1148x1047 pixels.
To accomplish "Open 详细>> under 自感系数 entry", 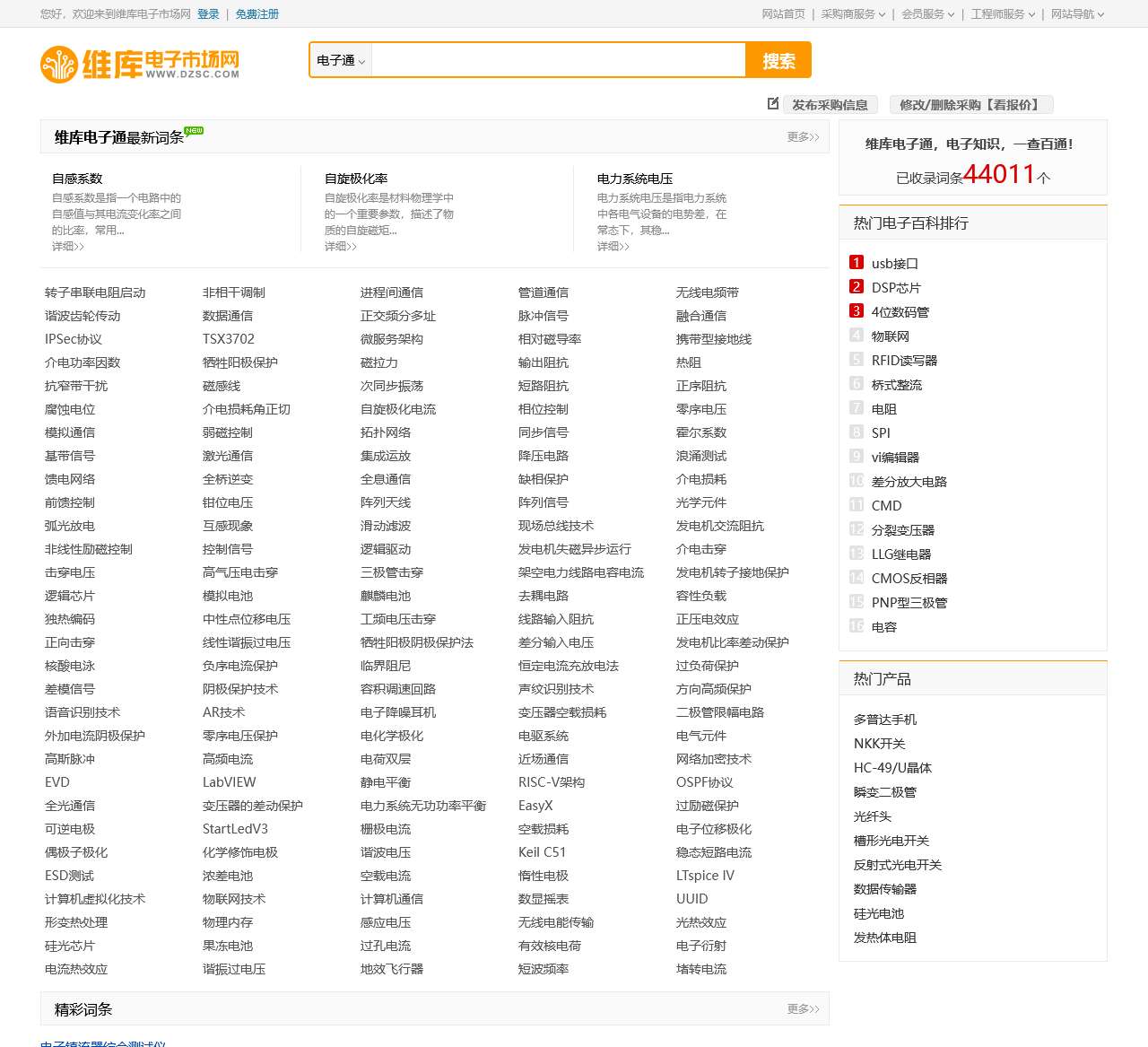I will 68,247.
